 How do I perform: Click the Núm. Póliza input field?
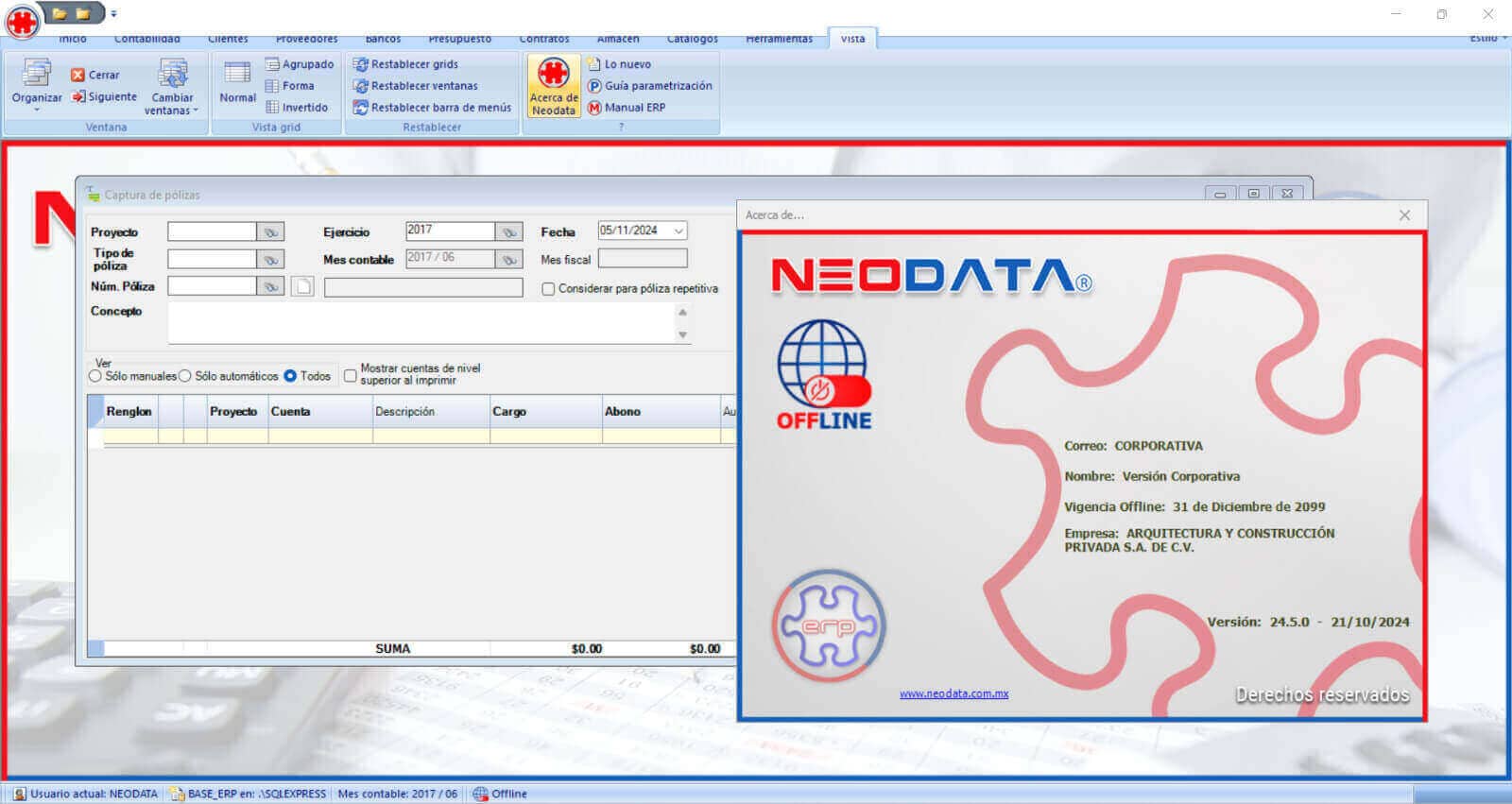click(x=212, y=286)
